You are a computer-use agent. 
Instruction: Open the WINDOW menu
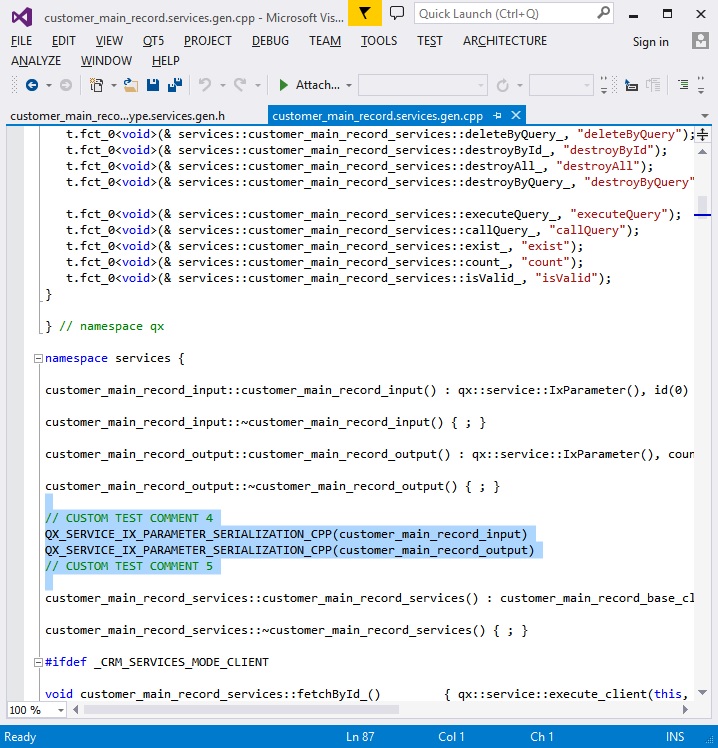(106, 61)
